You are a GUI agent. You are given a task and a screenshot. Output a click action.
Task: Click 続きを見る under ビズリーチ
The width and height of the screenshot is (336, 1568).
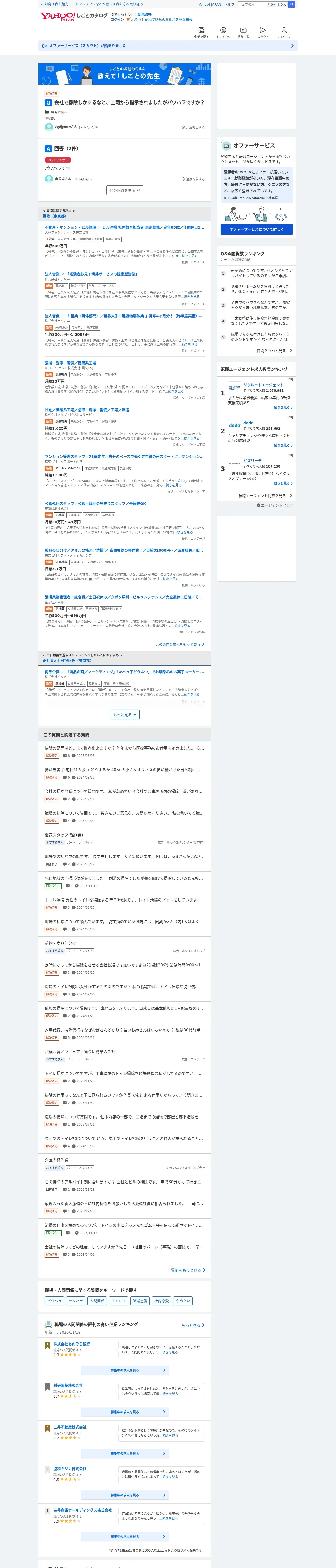283,483
